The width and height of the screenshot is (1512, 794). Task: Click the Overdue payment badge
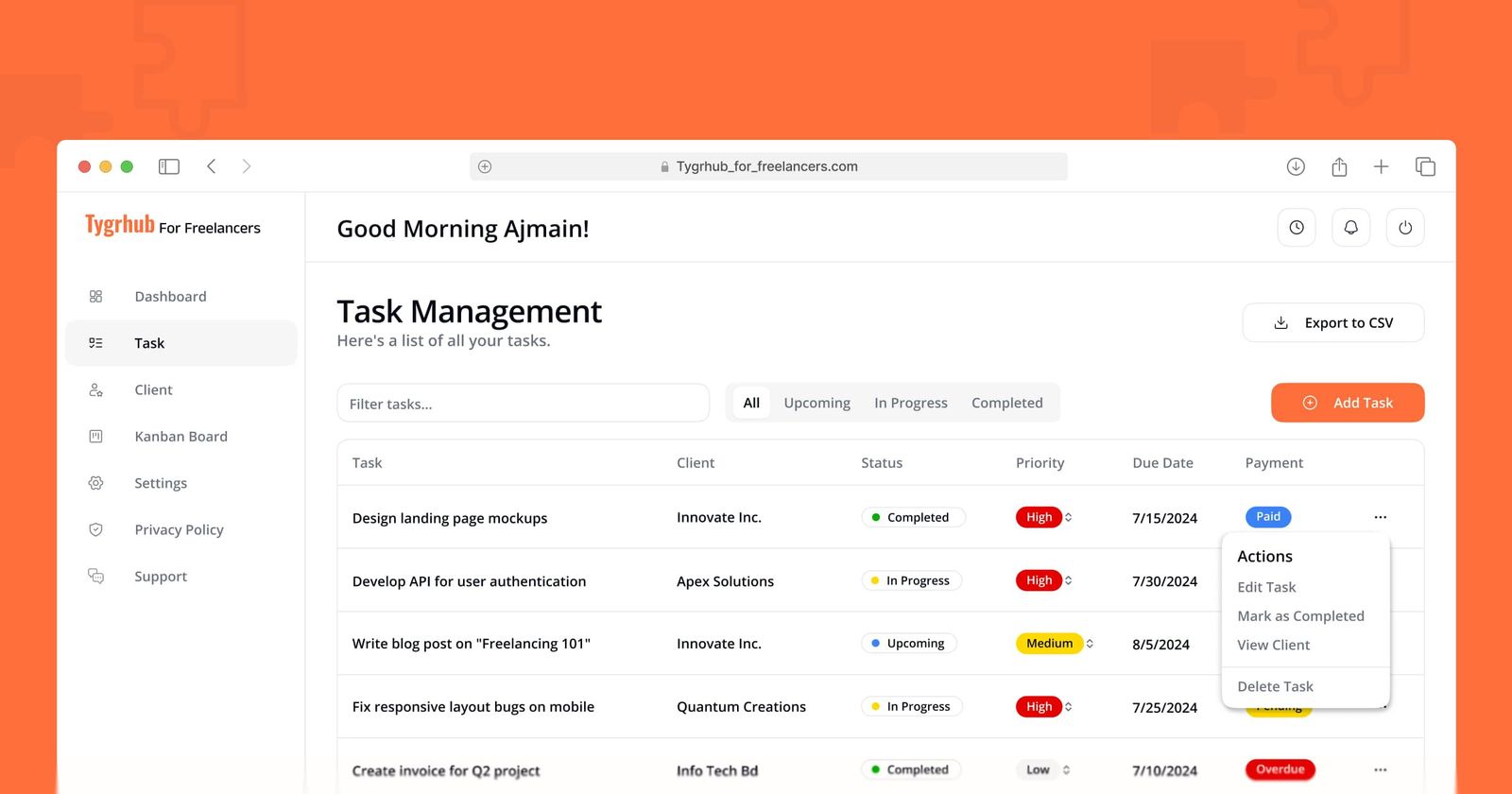click(1280, 769)
